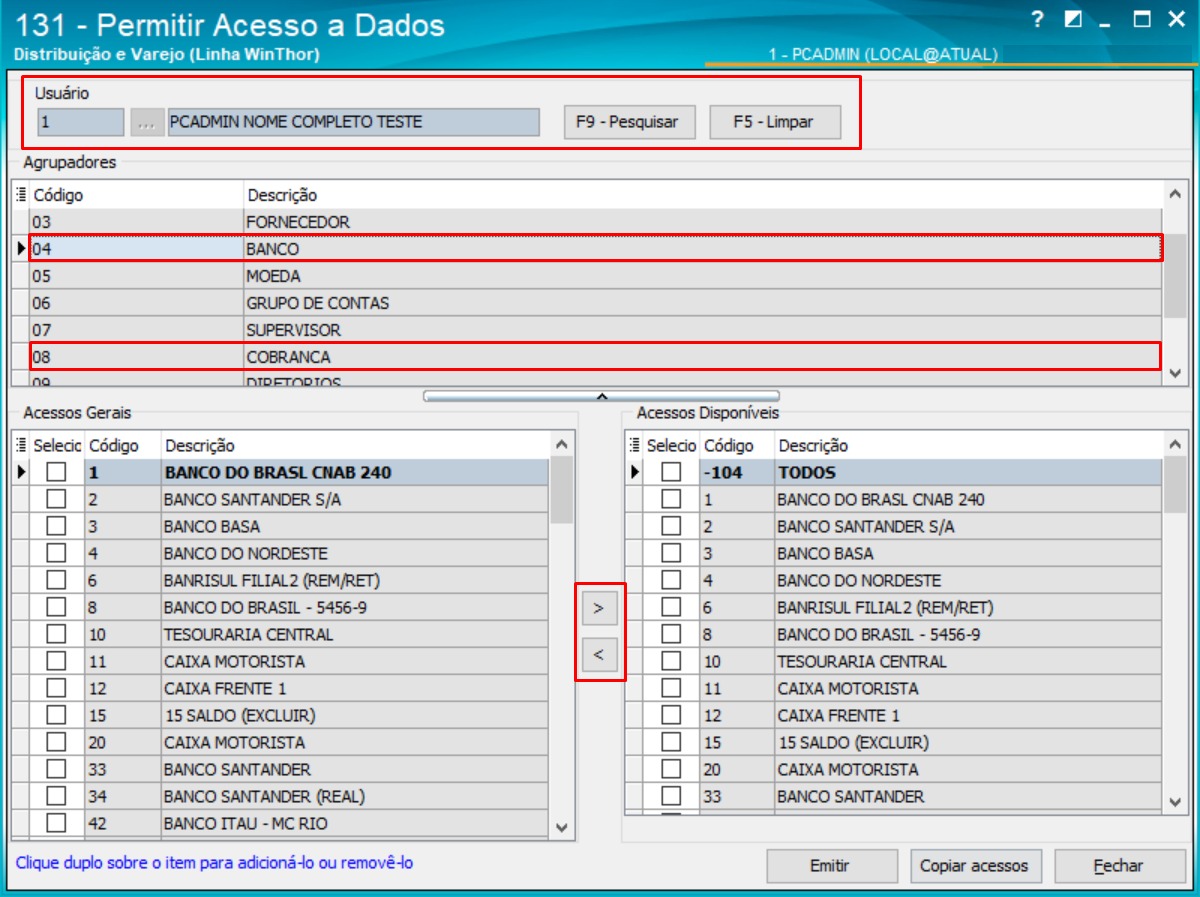Click the Acessos Gerais grid column selector icon
Image resolution: width=1200 pixels, height=897 pixels.
[22, 445]
